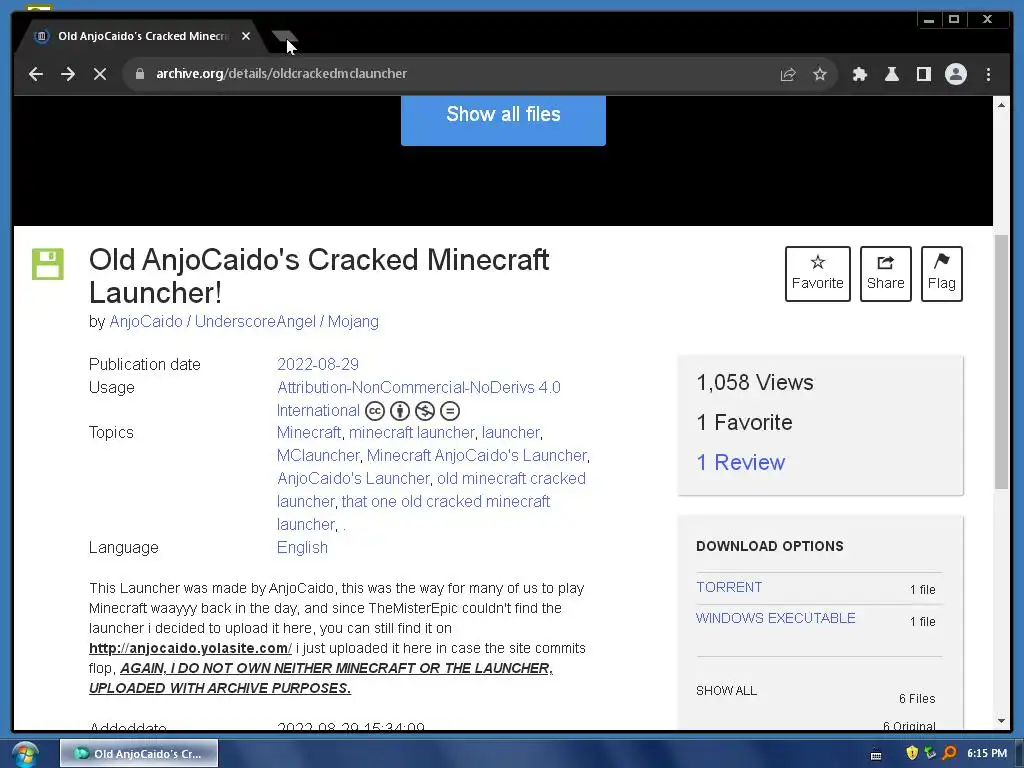The height and width of the screenshot is (768, 1024).
Task: Click the address bar URL
Action: 281,74
